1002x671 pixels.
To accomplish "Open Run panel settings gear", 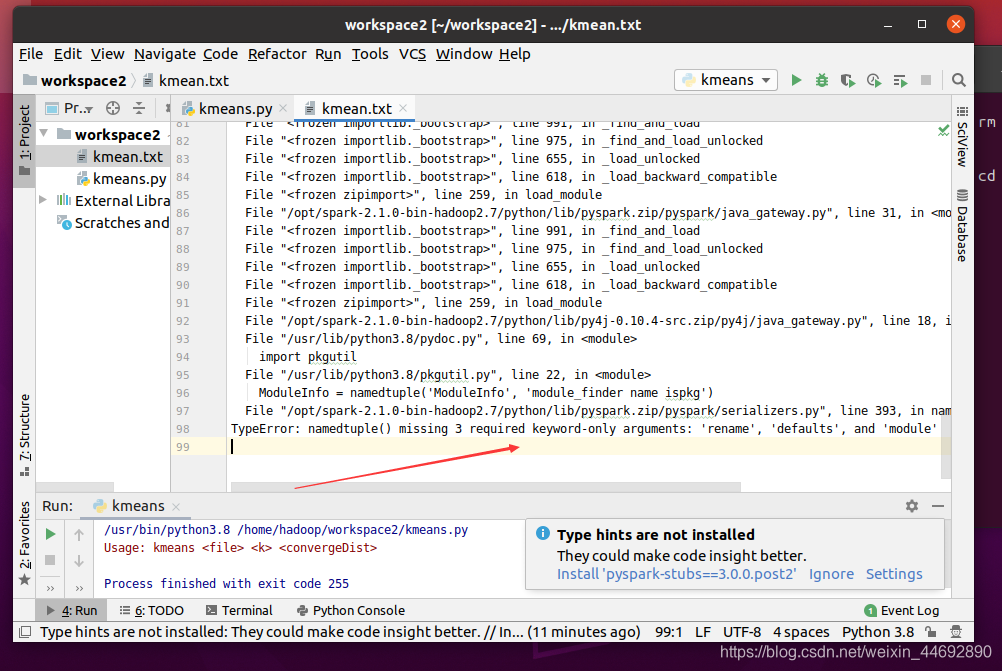I will pyautogui.click(x=912, y=506).
